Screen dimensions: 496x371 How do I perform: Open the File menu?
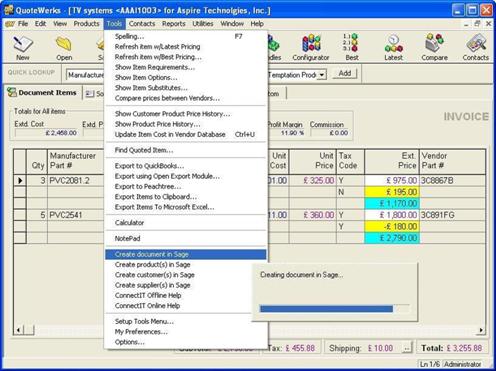point(23,24)
